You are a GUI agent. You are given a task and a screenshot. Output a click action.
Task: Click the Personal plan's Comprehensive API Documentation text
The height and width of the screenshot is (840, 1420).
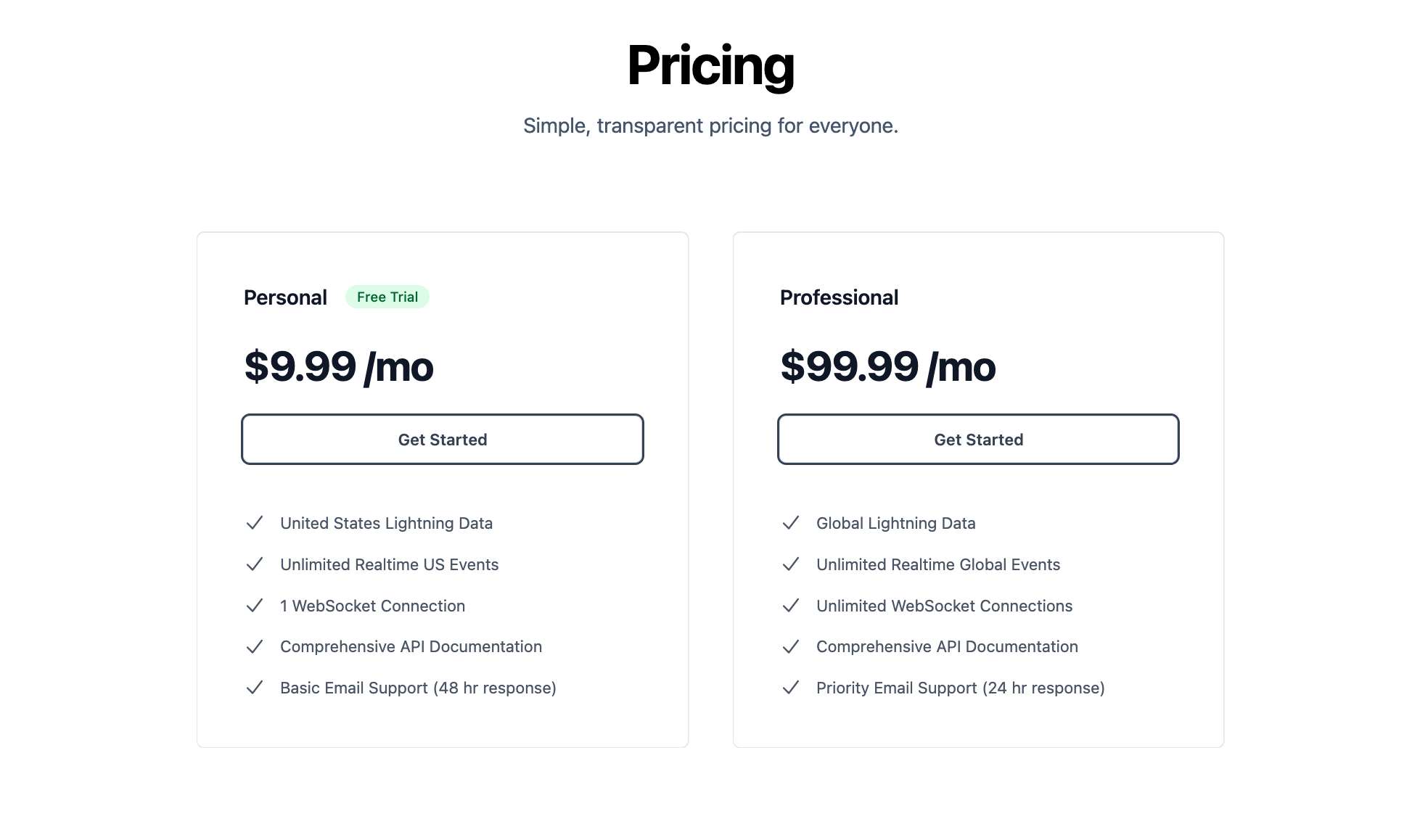click(411, 646)
